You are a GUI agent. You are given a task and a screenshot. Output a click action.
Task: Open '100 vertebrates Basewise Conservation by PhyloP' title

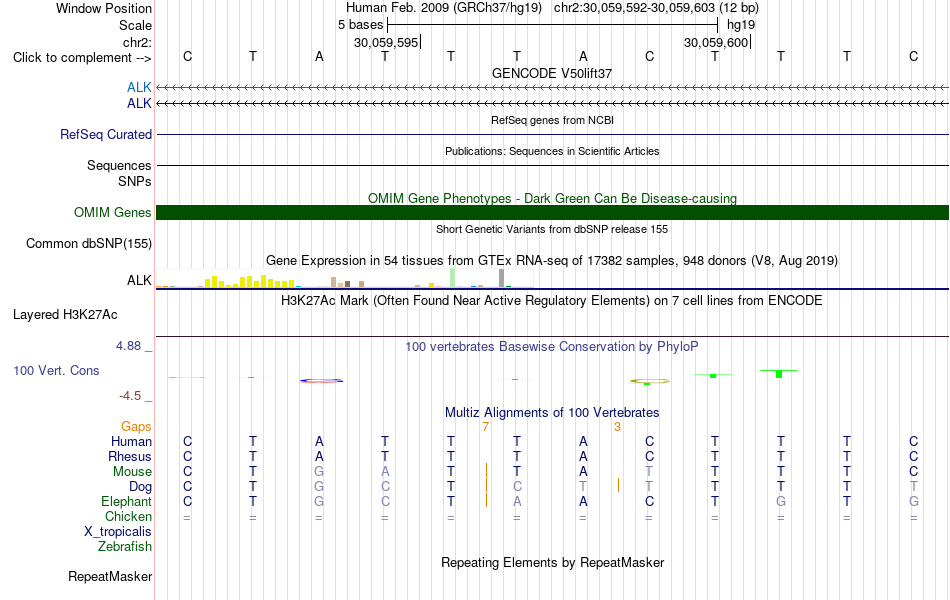552,347
